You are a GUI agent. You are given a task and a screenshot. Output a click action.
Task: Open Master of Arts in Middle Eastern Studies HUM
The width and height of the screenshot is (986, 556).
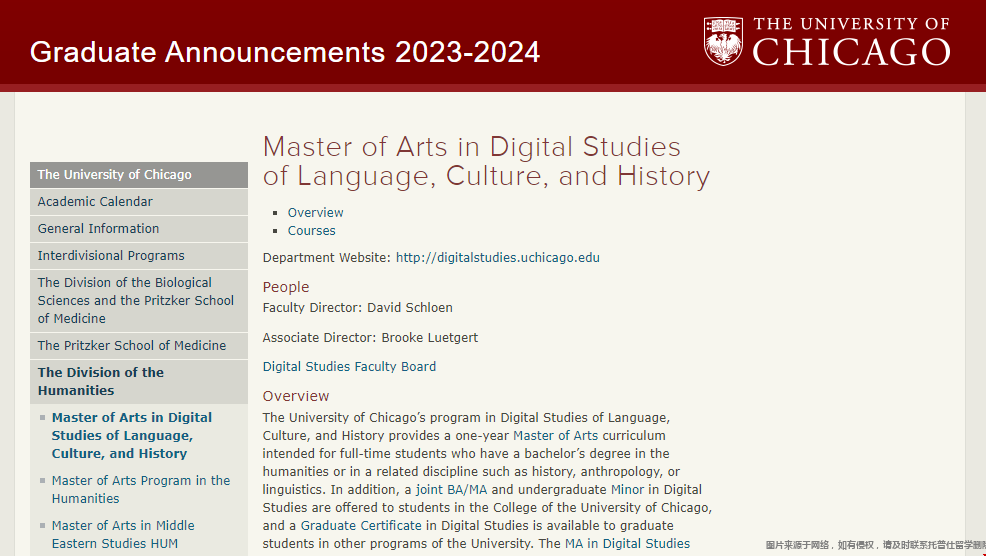coord(123,535)
